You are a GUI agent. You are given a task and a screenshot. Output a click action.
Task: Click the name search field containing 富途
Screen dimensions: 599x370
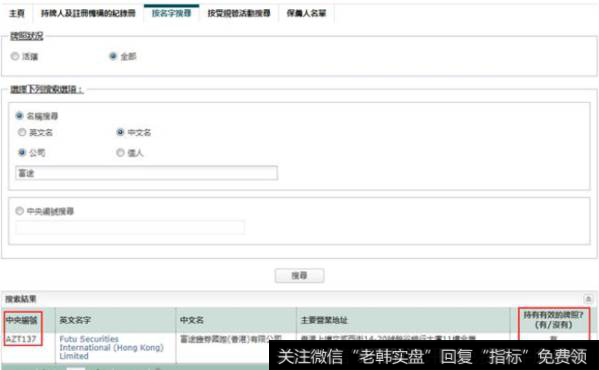[146, 173]
